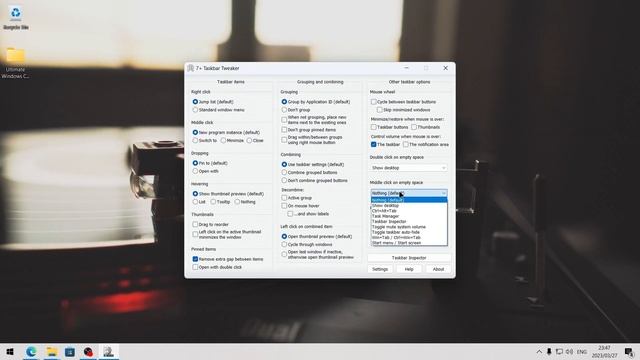Open the notification center icon
640x360 pixels.
click(x=629, y=351)
